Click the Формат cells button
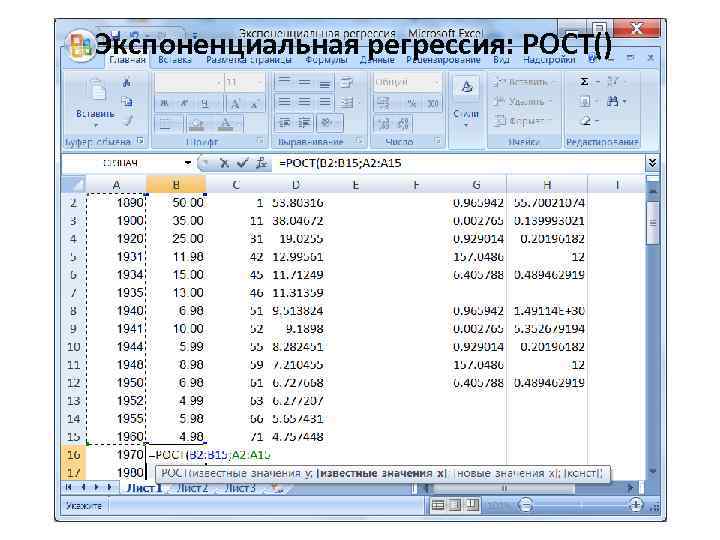This screenshot has width=720, height=540. point(523,121)
